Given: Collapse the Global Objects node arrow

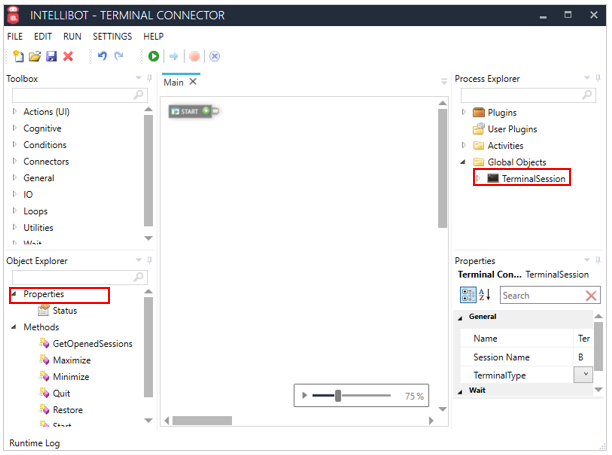Looking at the screenshot, I should point(463,162).
